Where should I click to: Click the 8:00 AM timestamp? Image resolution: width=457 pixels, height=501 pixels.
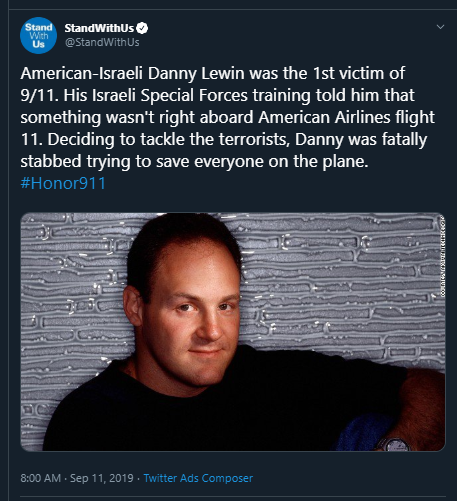point(41,478)
